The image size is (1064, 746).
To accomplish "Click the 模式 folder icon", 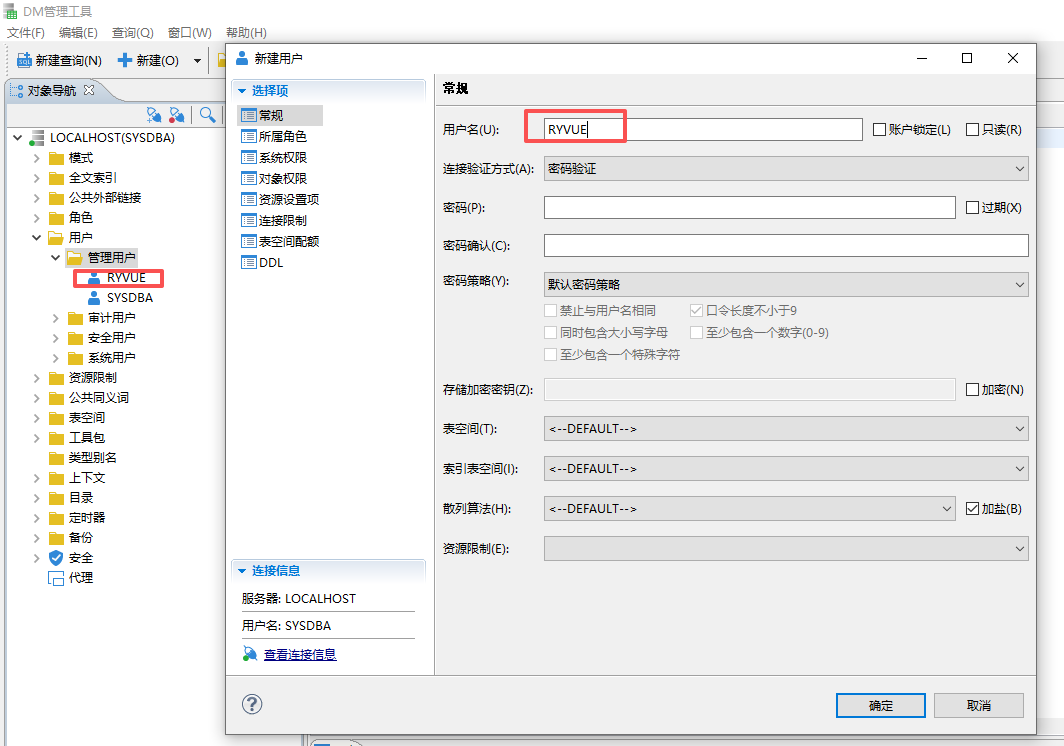I will (x=56, y=158).
